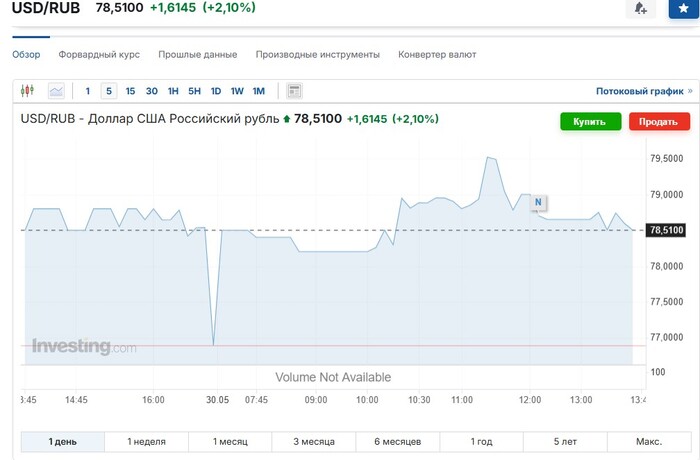Click the green Купить button

(x=590, y=121)
